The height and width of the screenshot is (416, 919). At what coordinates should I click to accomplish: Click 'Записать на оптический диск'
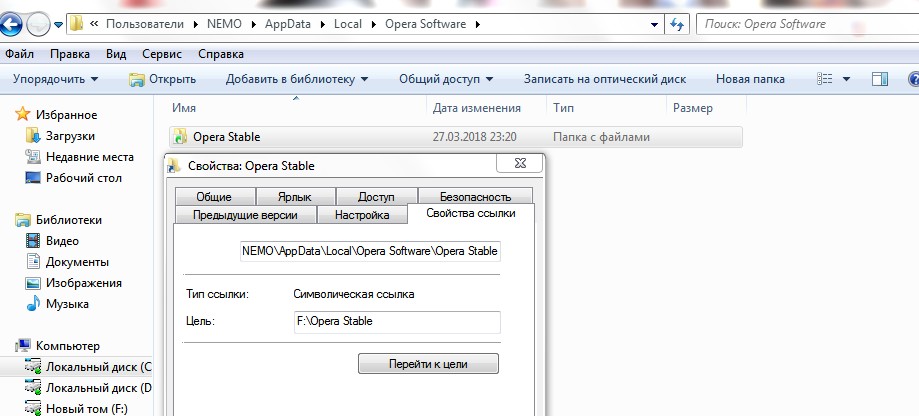tap(605, 79)
